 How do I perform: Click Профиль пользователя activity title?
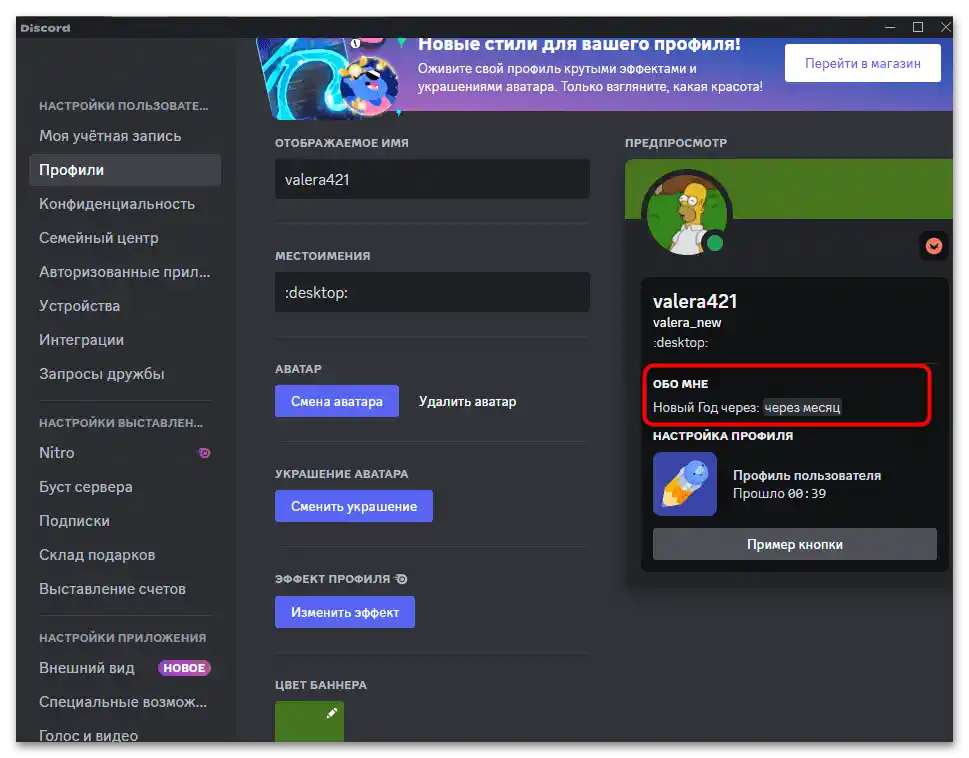point(806,476)
